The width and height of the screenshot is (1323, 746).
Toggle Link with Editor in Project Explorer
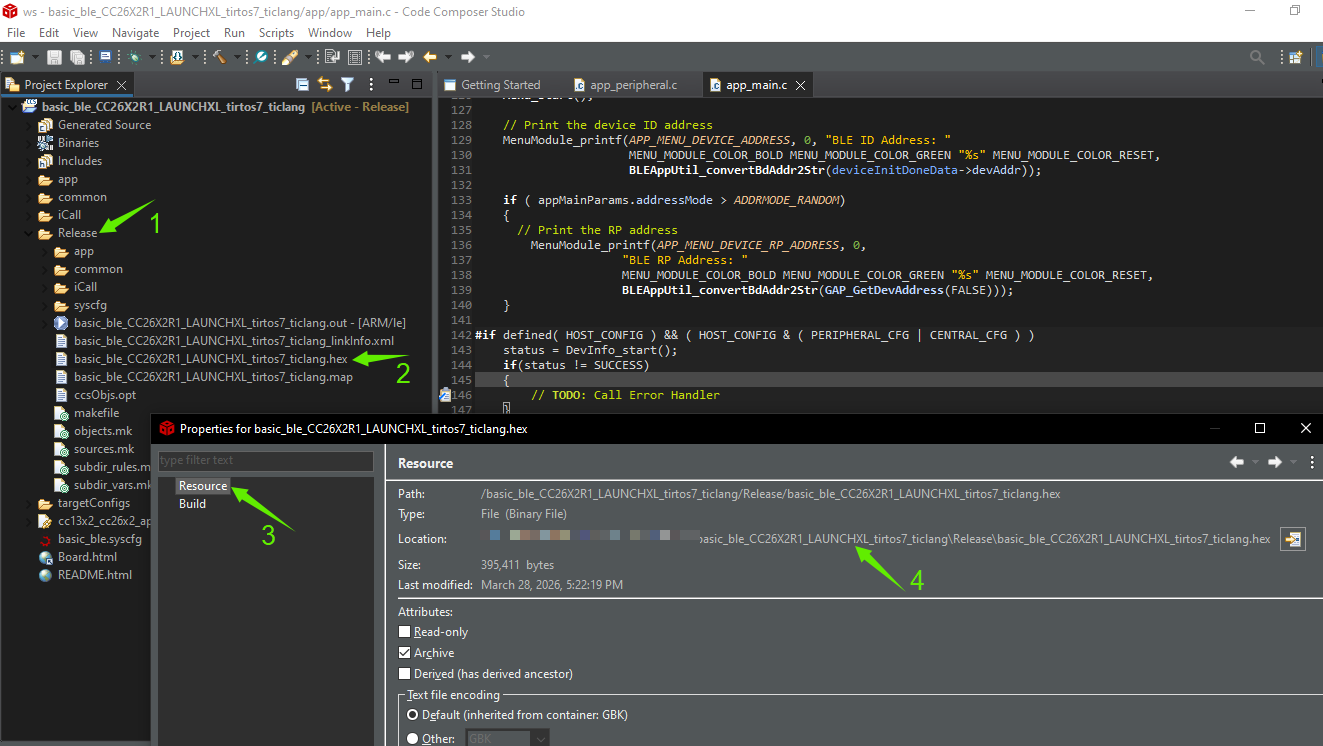point(324,84)
